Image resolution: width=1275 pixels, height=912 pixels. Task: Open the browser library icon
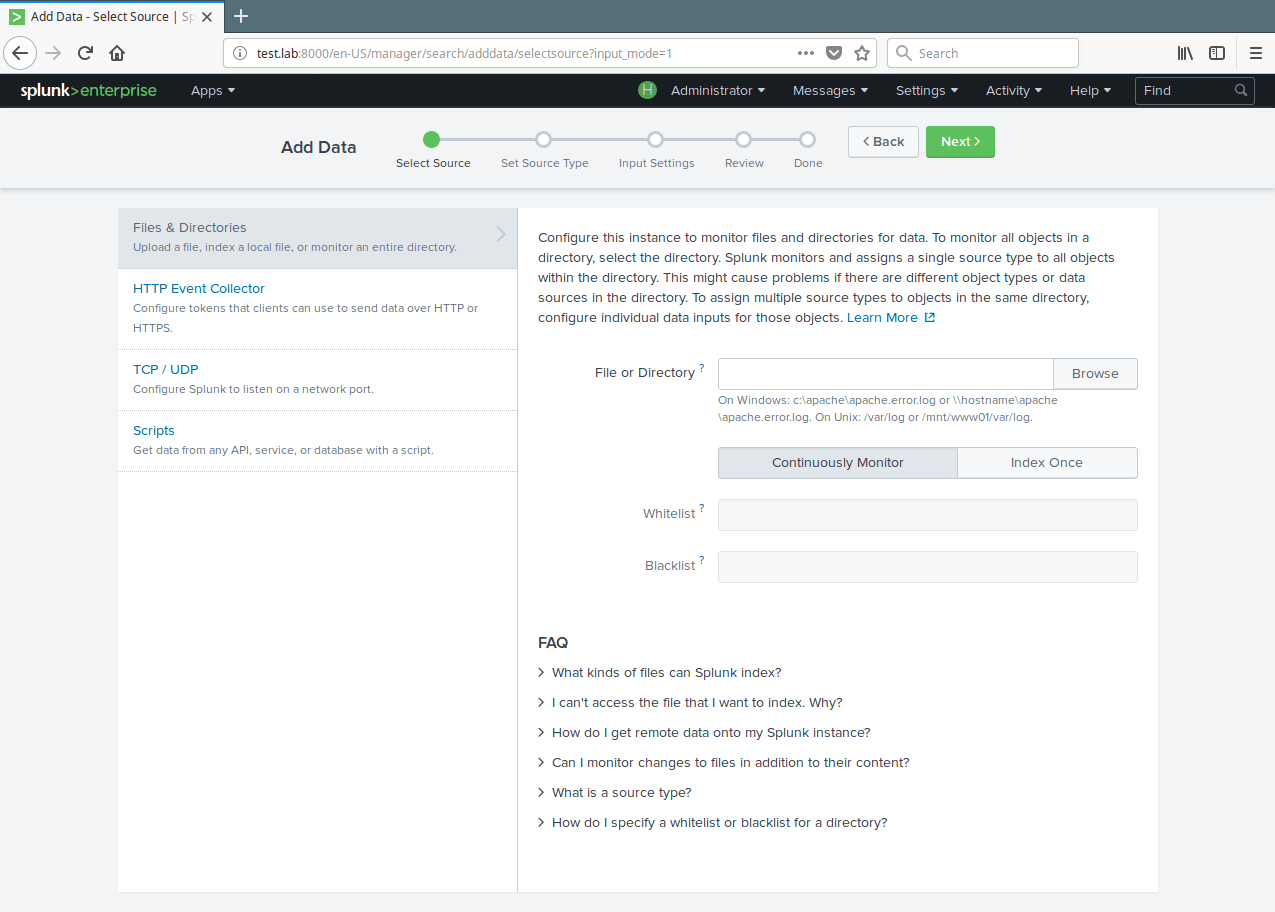(x=1185, y=53)
